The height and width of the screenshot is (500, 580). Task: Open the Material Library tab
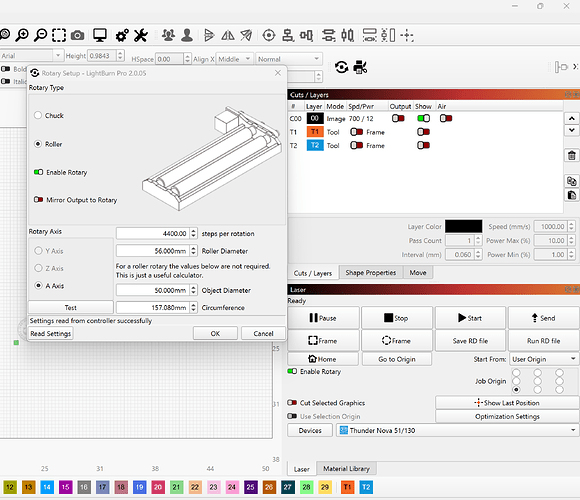click(346, 469)
